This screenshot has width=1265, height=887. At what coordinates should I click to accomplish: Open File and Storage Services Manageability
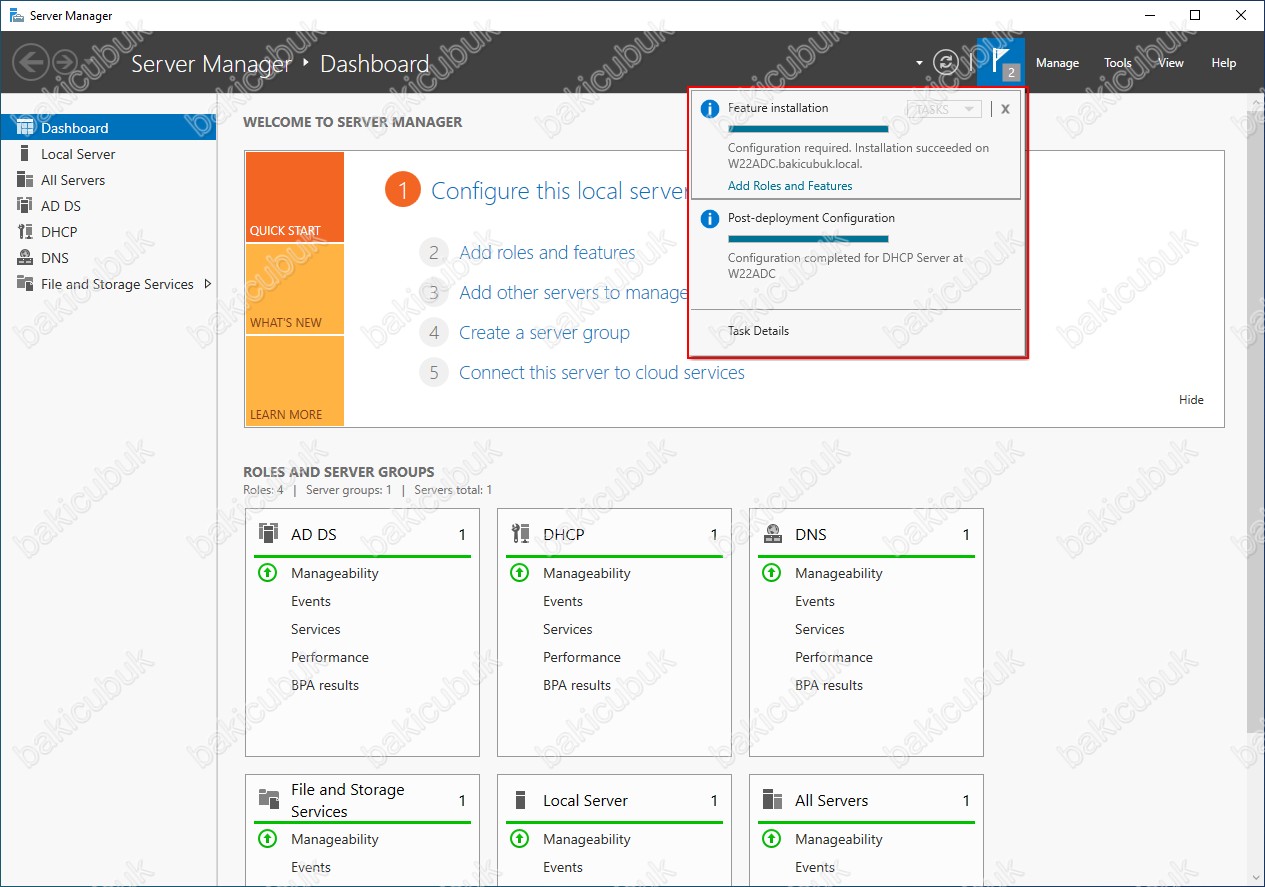[x=335, y=839]
